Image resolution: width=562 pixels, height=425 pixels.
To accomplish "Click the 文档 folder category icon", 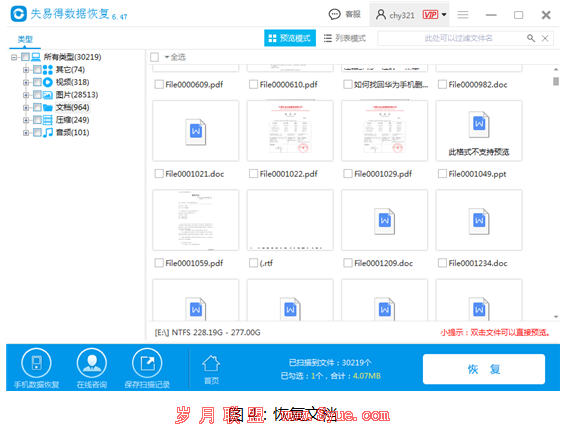I will tap(48, 108).
